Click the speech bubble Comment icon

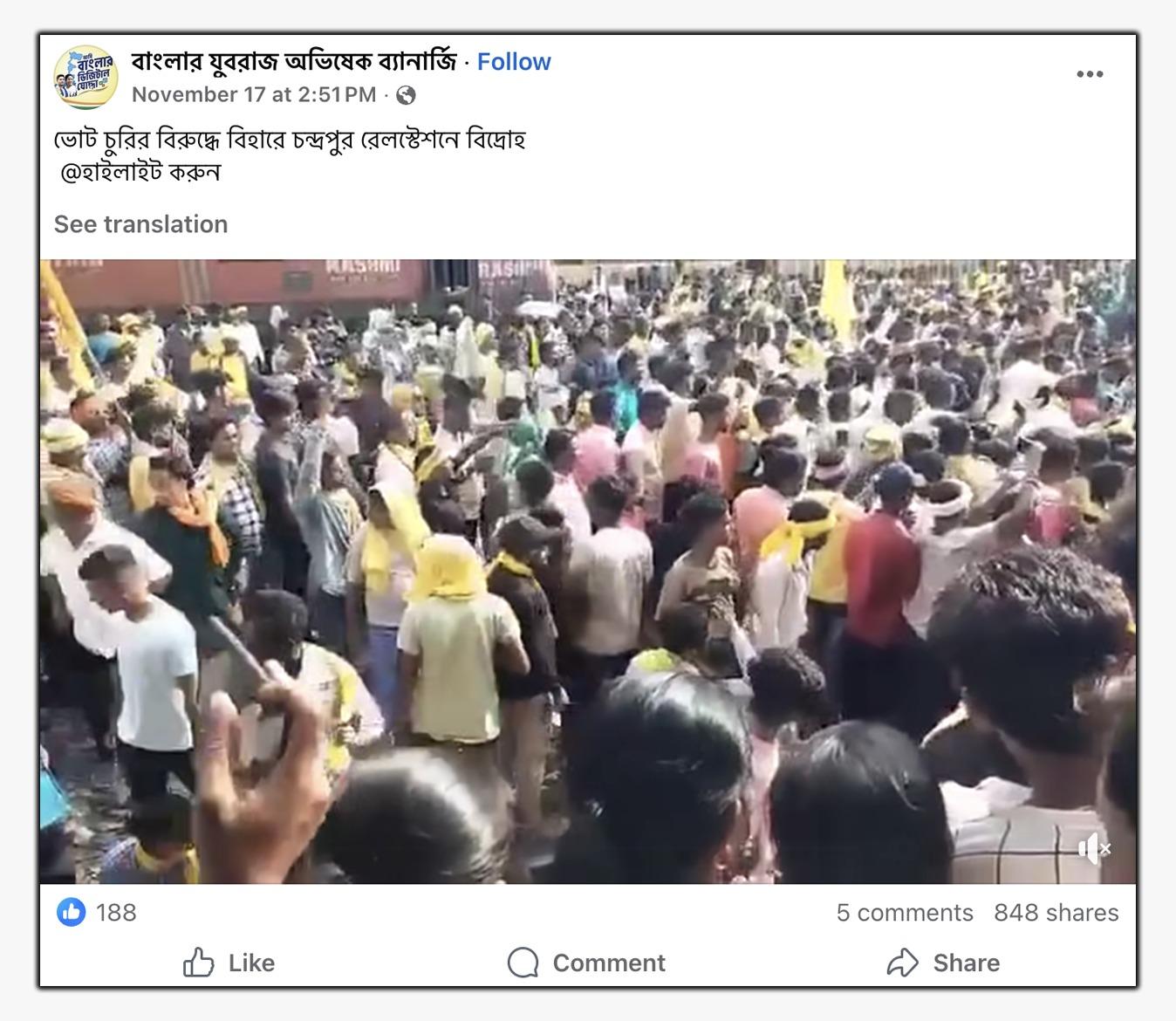[x=523, y=963]
